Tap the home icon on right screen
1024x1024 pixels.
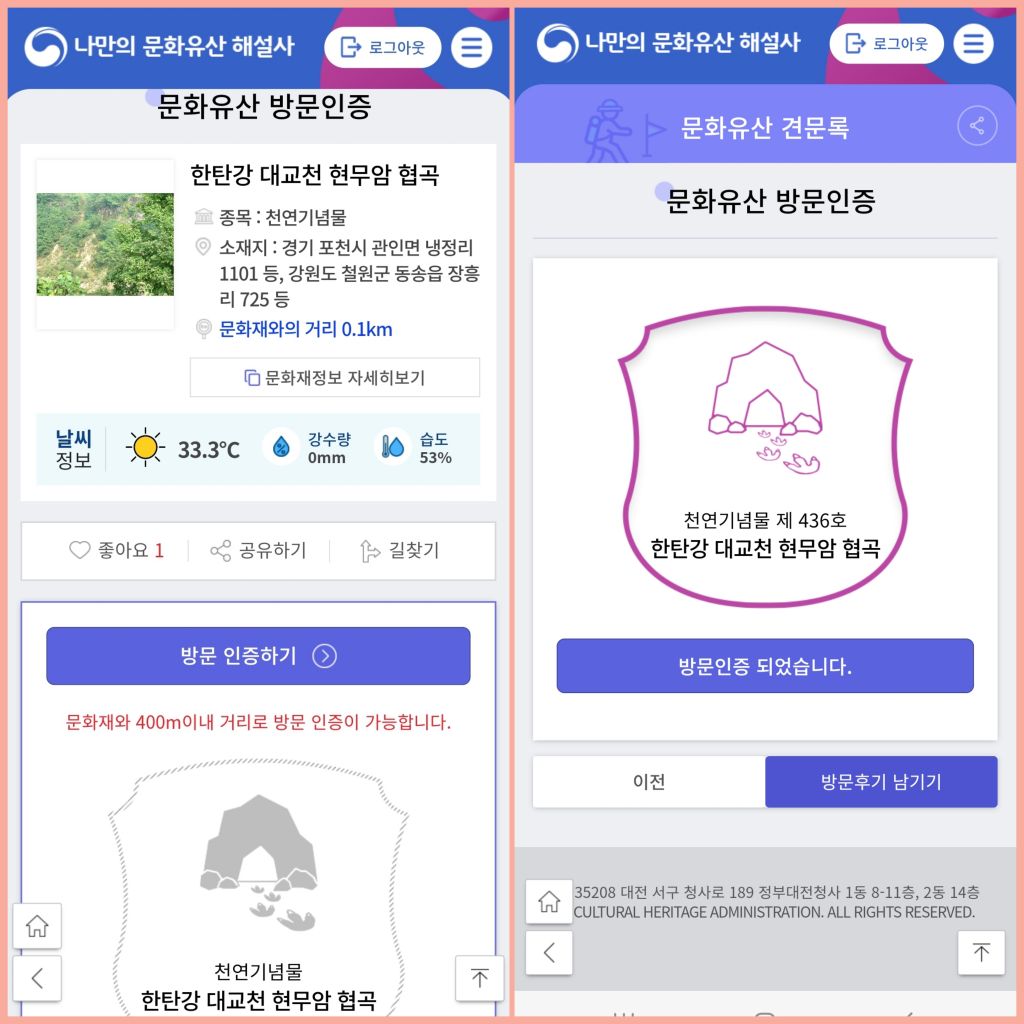tap(549, 901)
